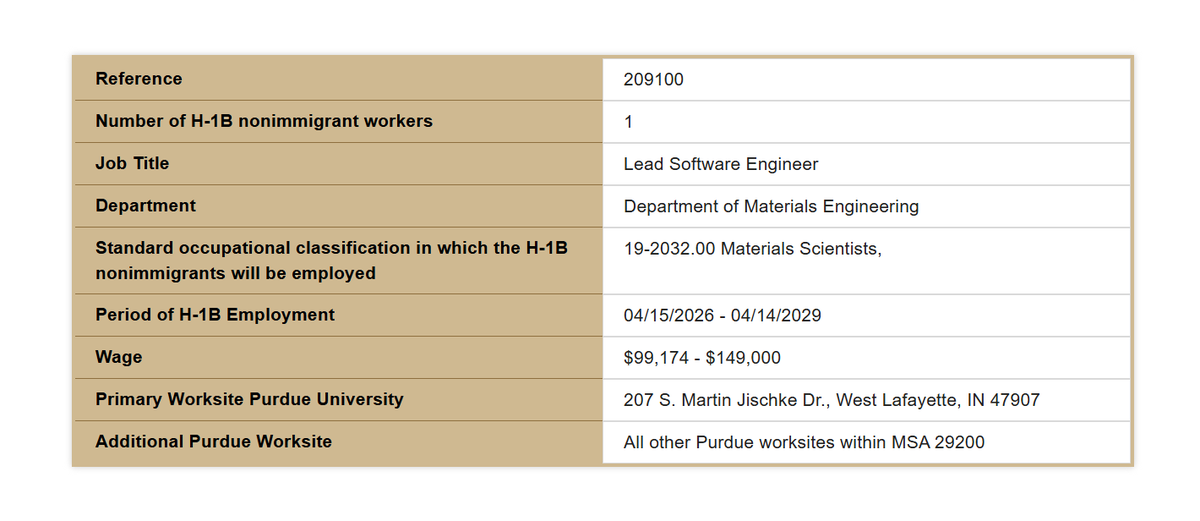Select 'All other Purdue worksites within MSA 29200'
This screenshot has width=1200, height=521.
pos(804,442)
